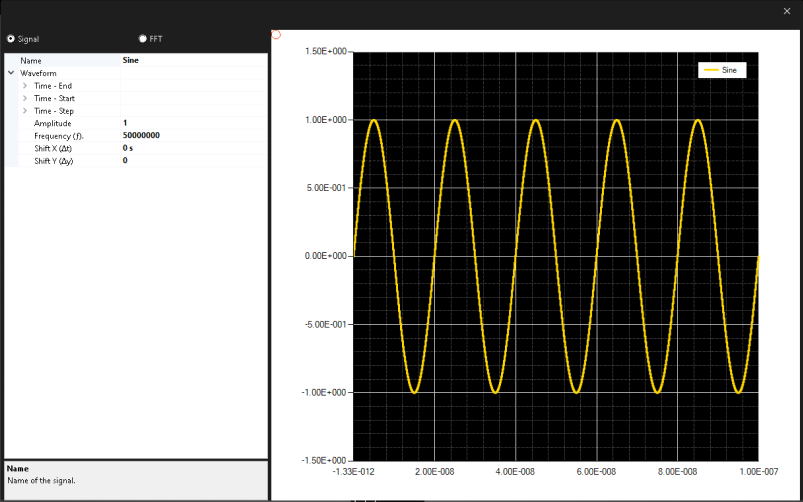Image resolution: width=803 pixels, height=502 pixels.
Task: Switch to the FFT radio option
Action: click(x=142, y=39)
